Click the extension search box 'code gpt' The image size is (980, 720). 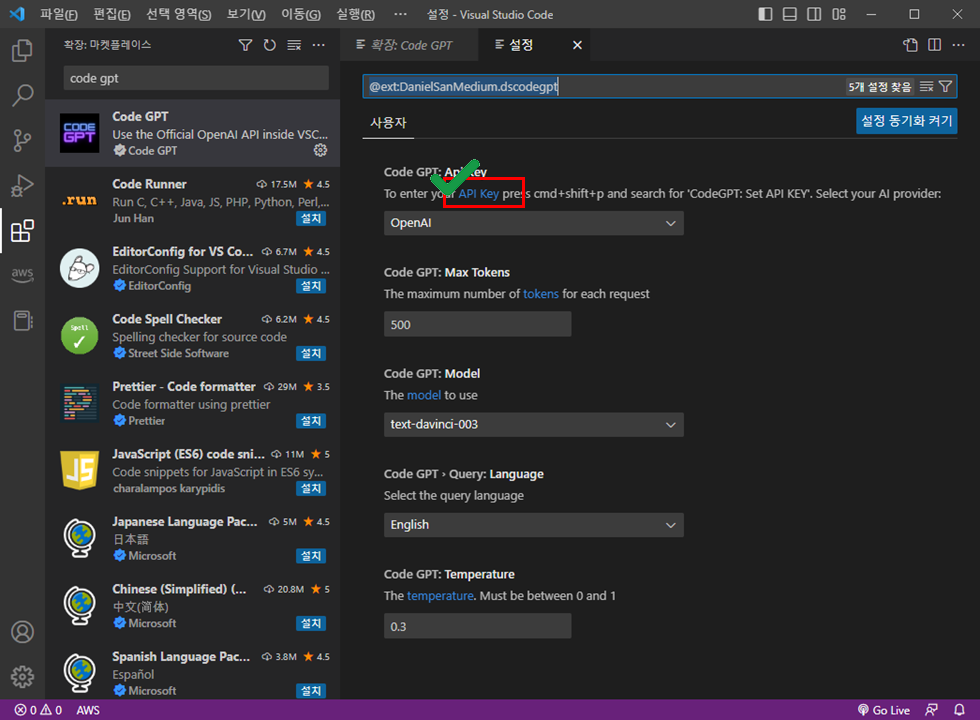click(196, 78)
